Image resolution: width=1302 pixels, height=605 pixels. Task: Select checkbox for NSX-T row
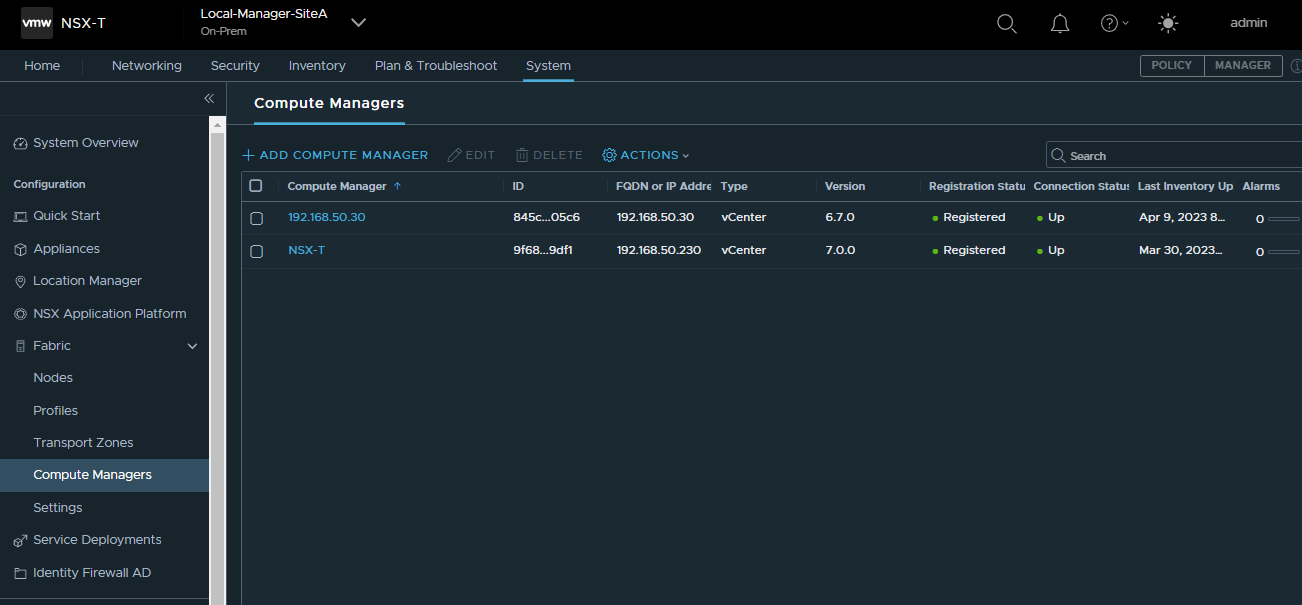[256, 251]
